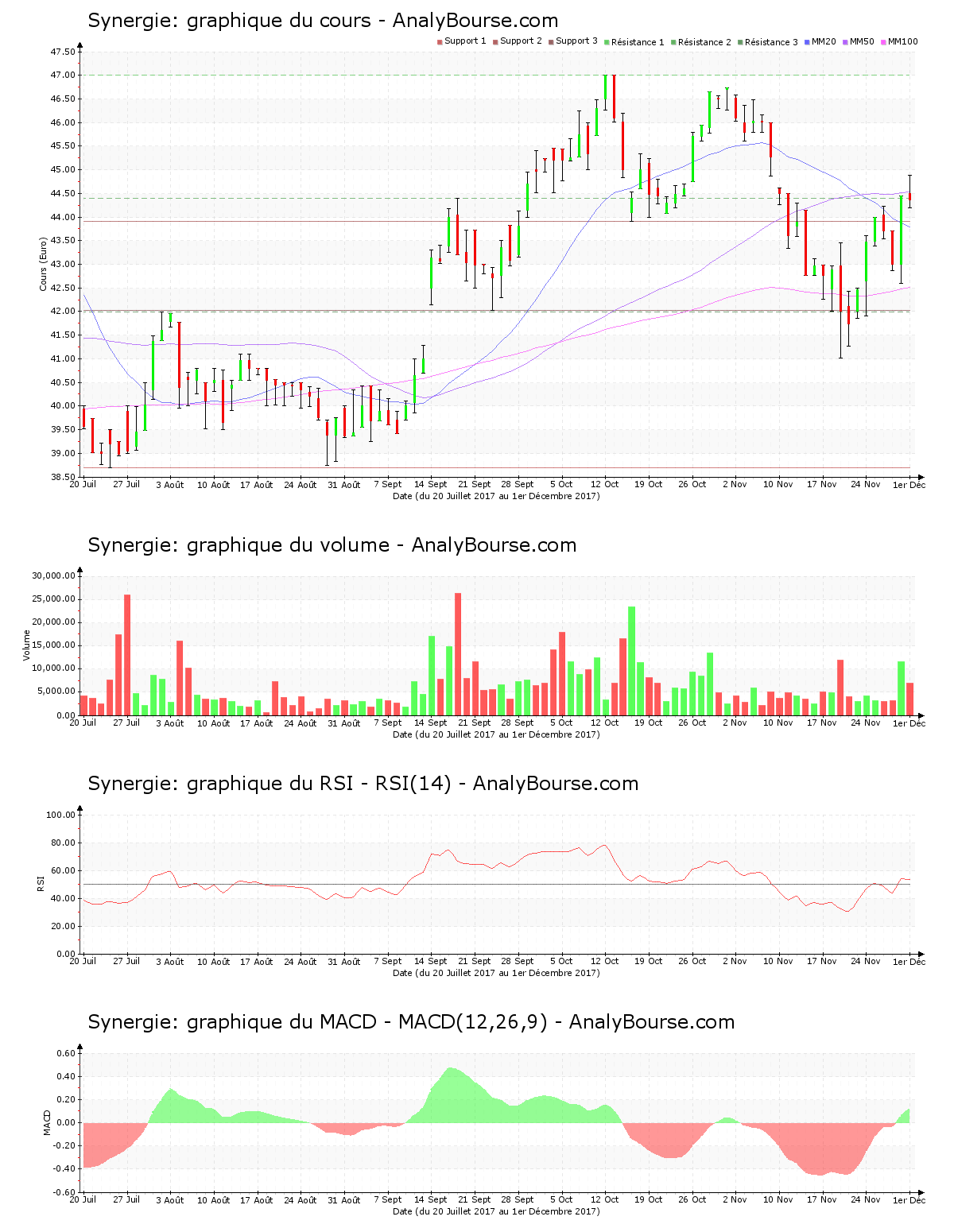
Task: Click the 47.00 price axis value
Action: click(63, 76)
